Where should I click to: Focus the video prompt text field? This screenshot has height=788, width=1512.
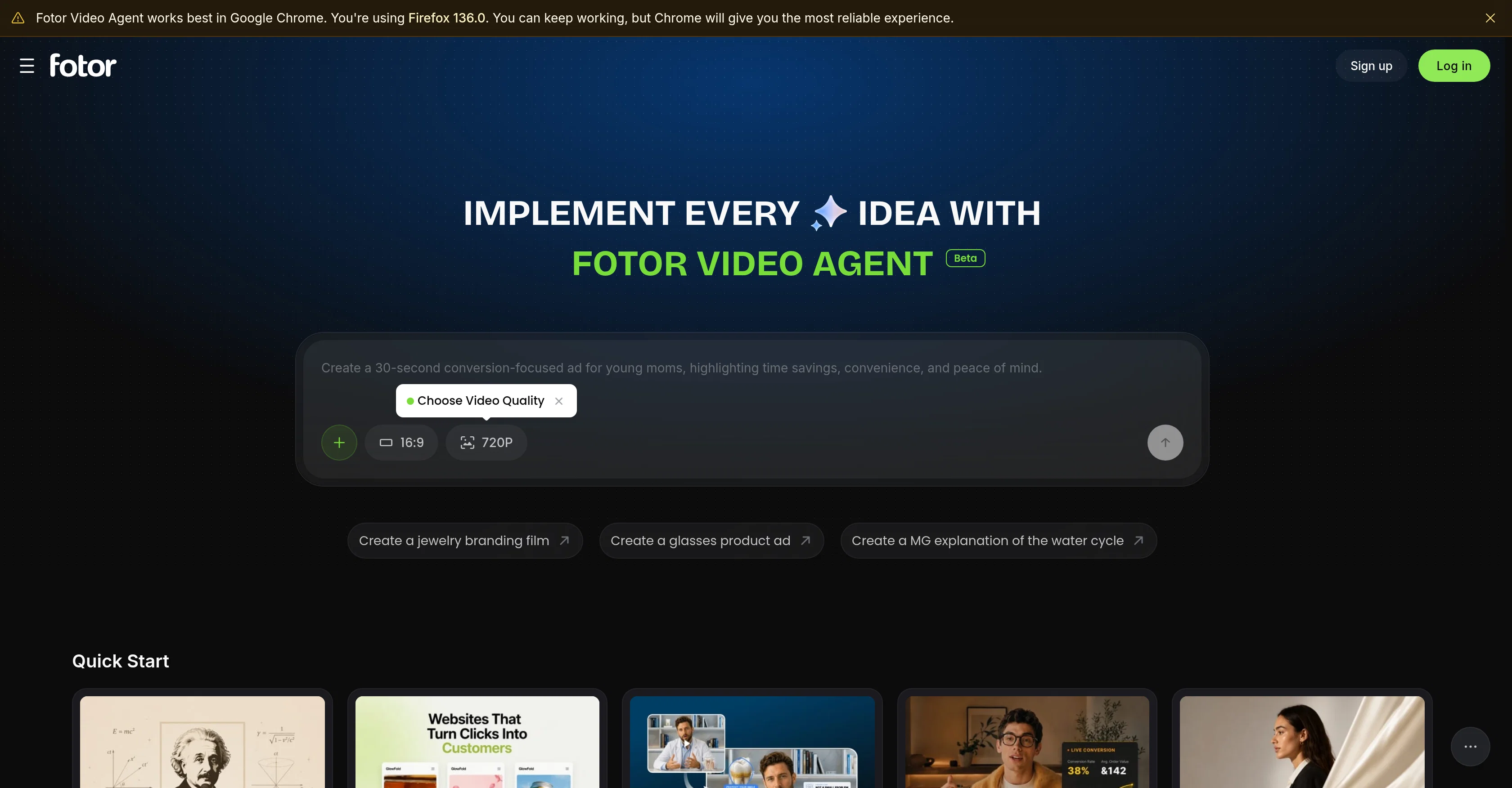(752, 368)
